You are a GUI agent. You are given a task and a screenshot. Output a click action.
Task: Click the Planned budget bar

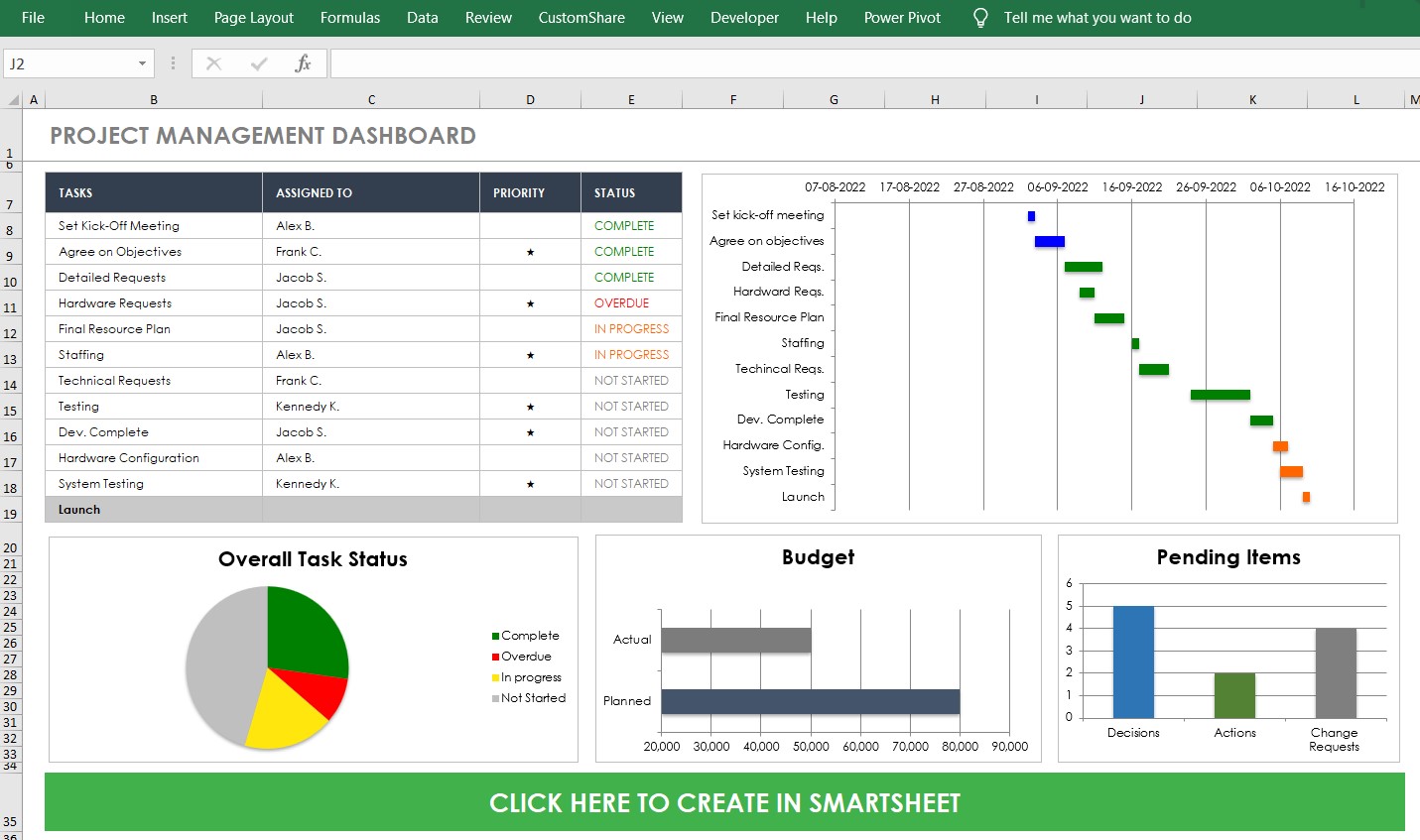click(810, 701)
